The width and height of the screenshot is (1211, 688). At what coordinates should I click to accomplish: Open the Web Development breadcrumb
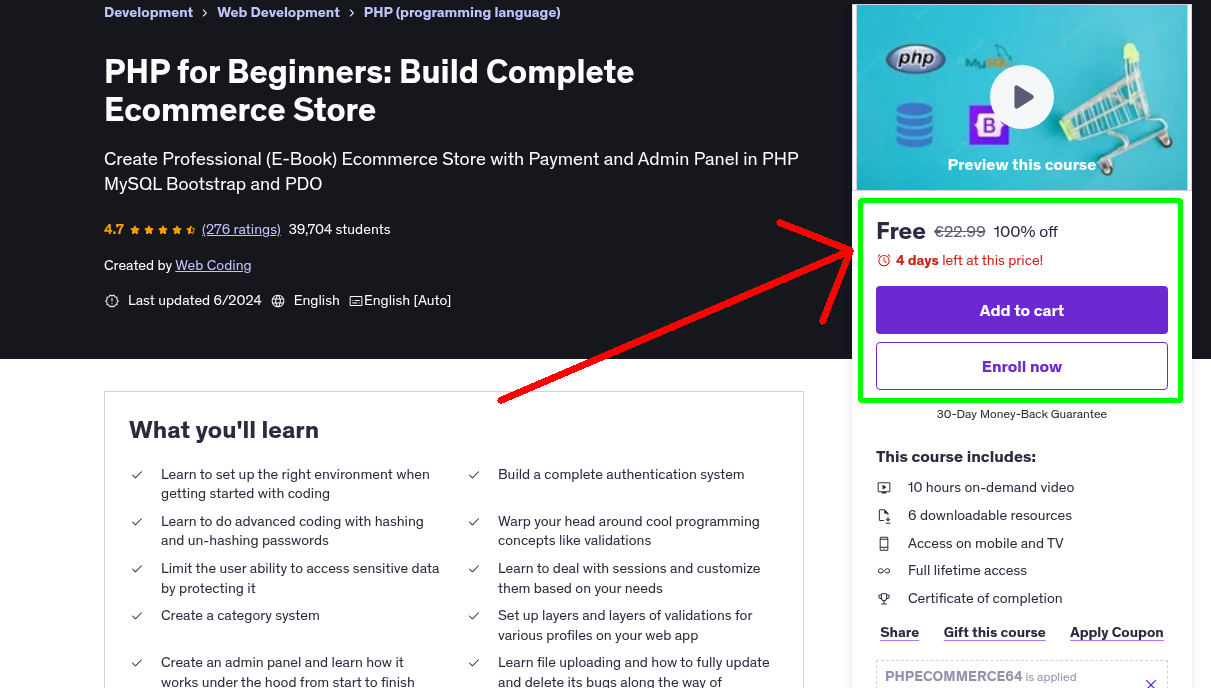tap(279, 13)
